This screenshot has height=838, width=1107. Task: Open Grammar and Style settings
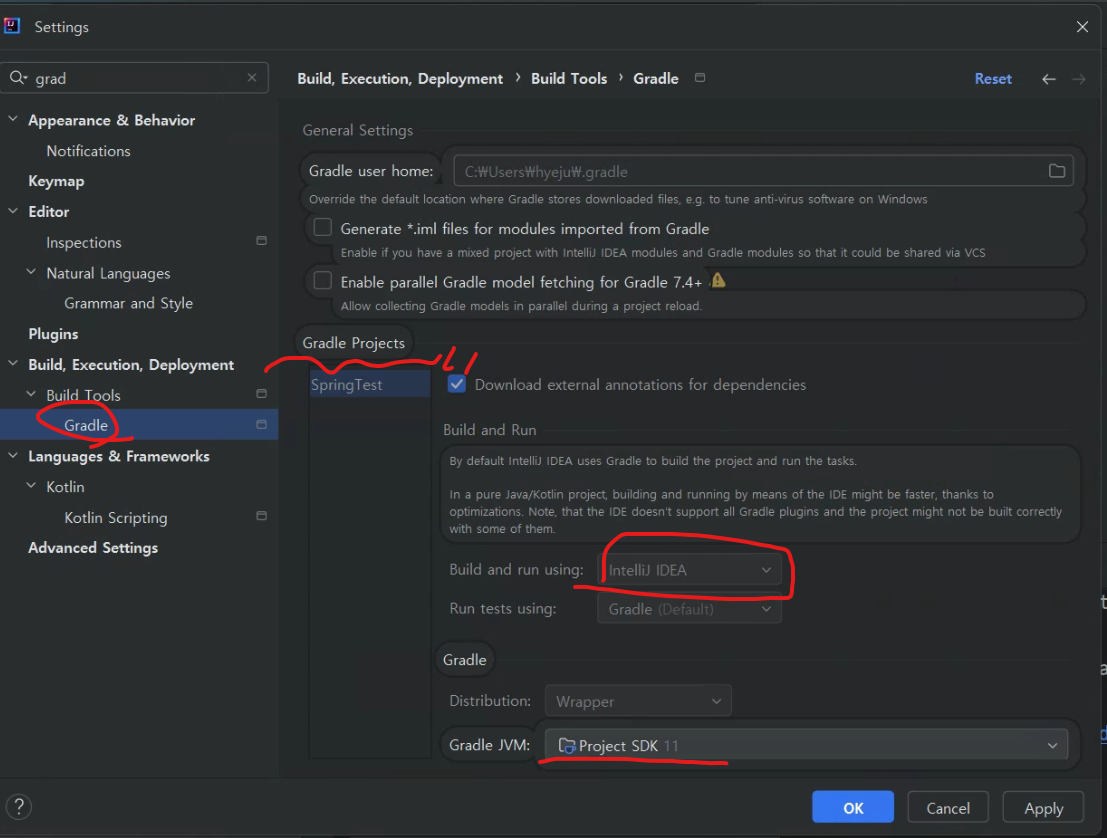[x=128, y=303]
